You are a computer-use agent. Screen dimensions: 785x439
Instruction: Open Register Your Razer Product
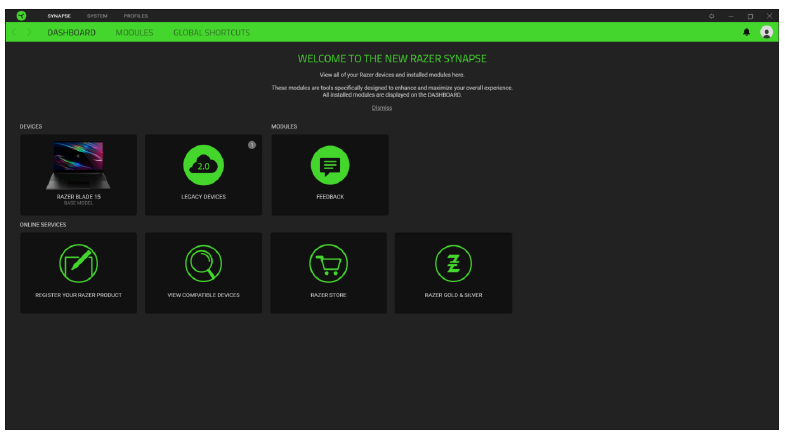coord(78,273)
